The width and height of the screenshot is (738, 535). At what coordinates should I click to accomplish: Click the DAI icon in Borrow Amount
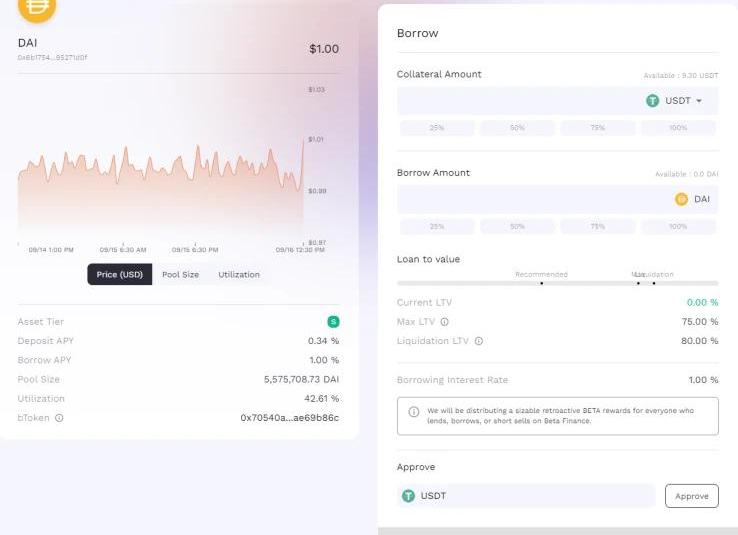coord(682,199)
